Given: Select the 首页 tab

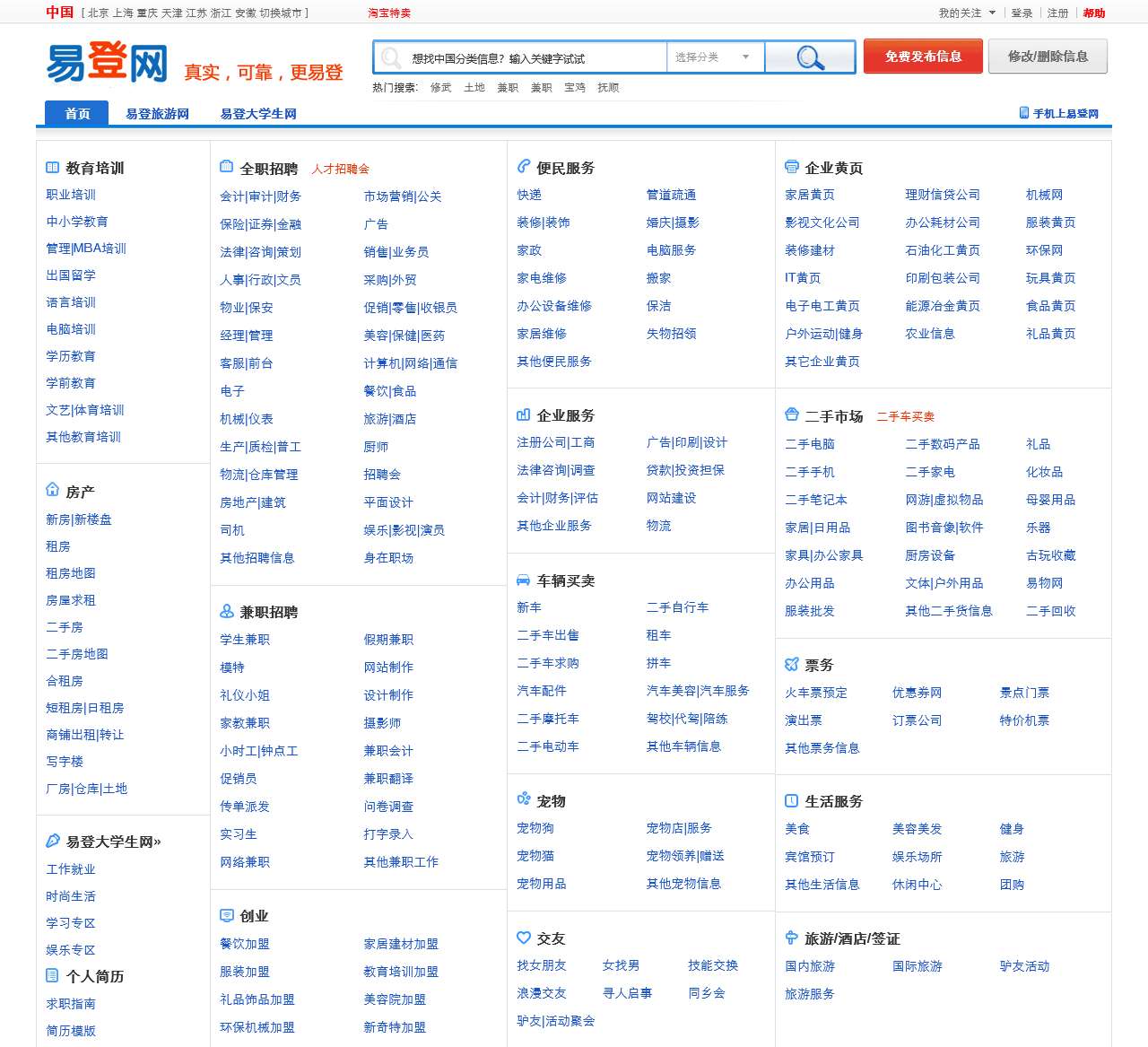Looking at the screenshot, I should (77, 114).
